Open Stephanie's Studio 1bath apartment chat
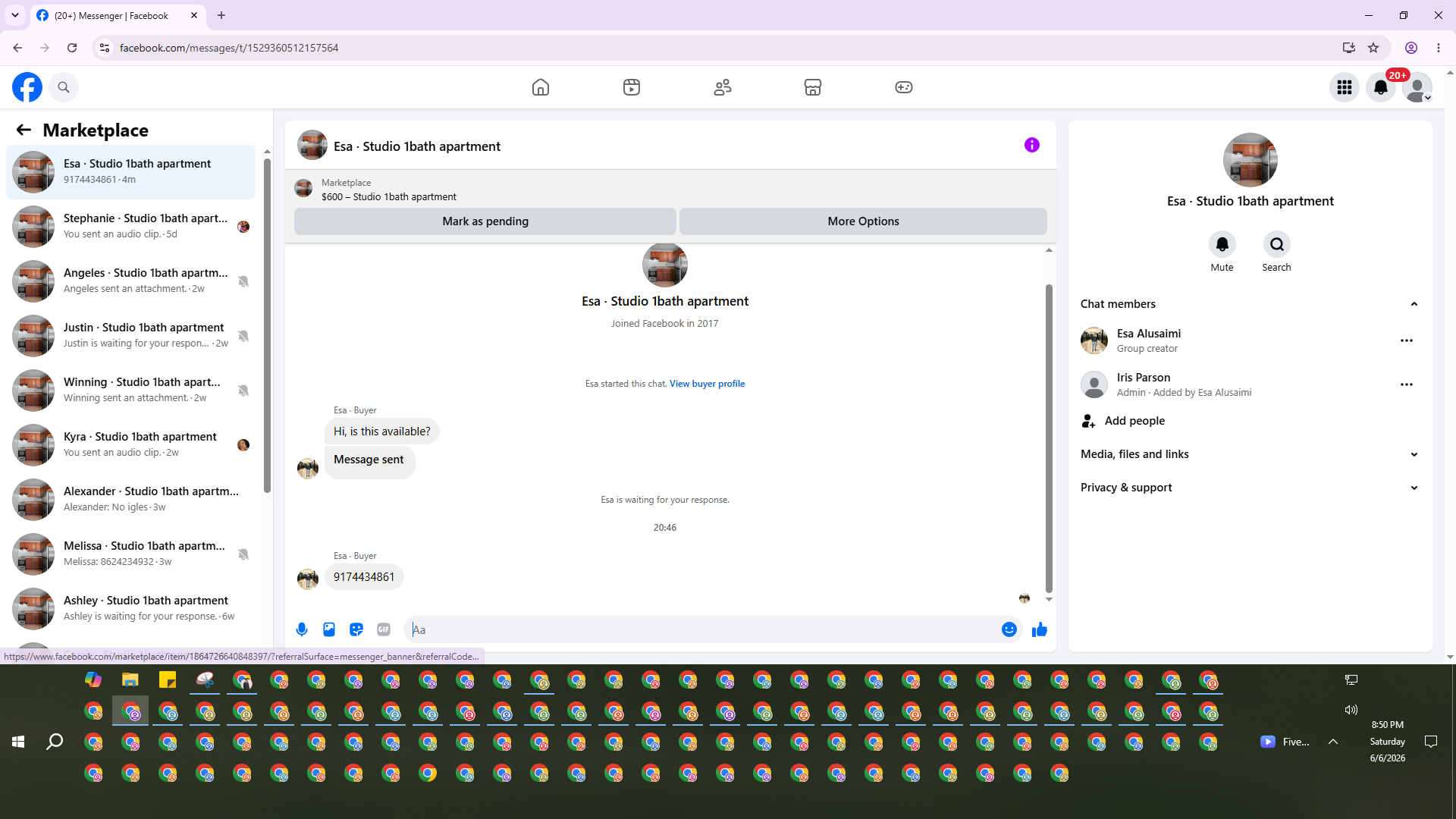The width and height of the screenshot is (1456, 819). (x=130, y=227)
